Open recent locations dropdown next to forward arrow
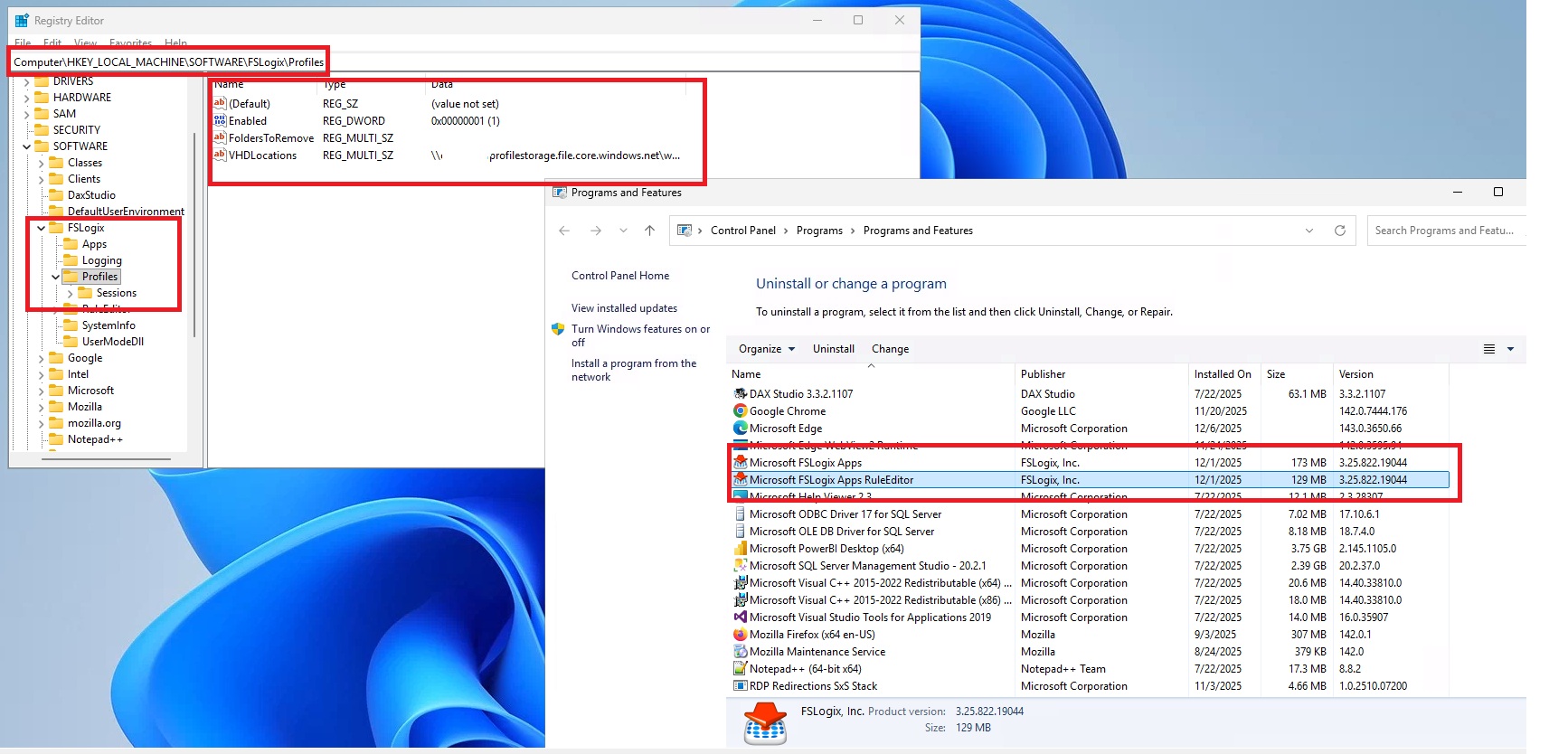Viewport: 1568px width, 754px height. pyautogui.click(x=623, y=231)
